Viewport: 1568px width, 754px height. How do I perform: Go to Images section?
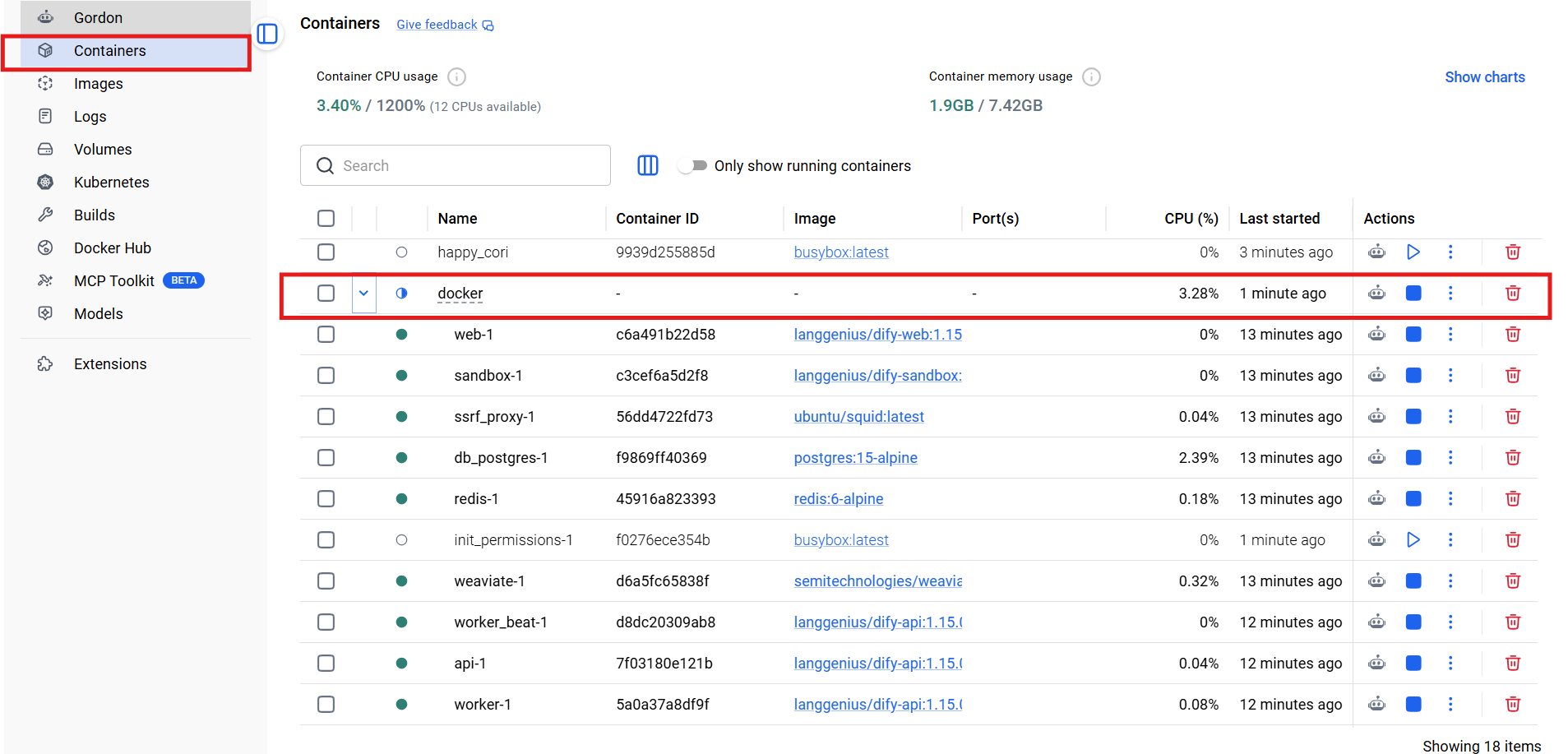point(136,83)
